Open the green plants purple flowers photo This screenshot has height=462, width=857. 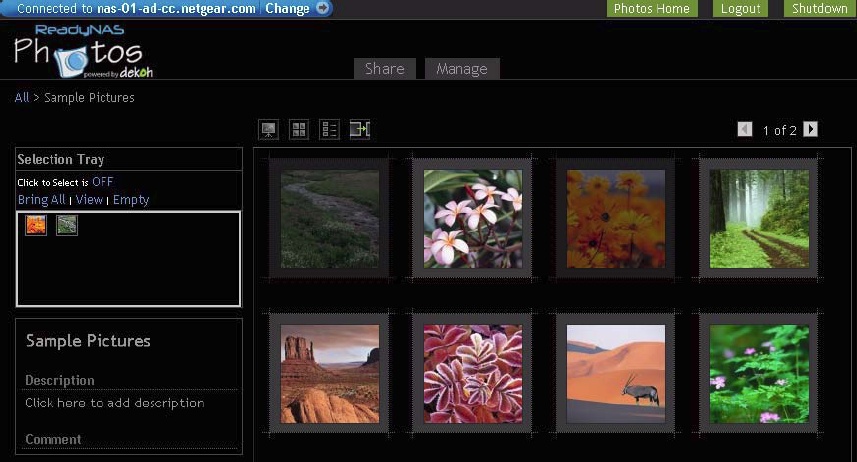tap(759, 374)
